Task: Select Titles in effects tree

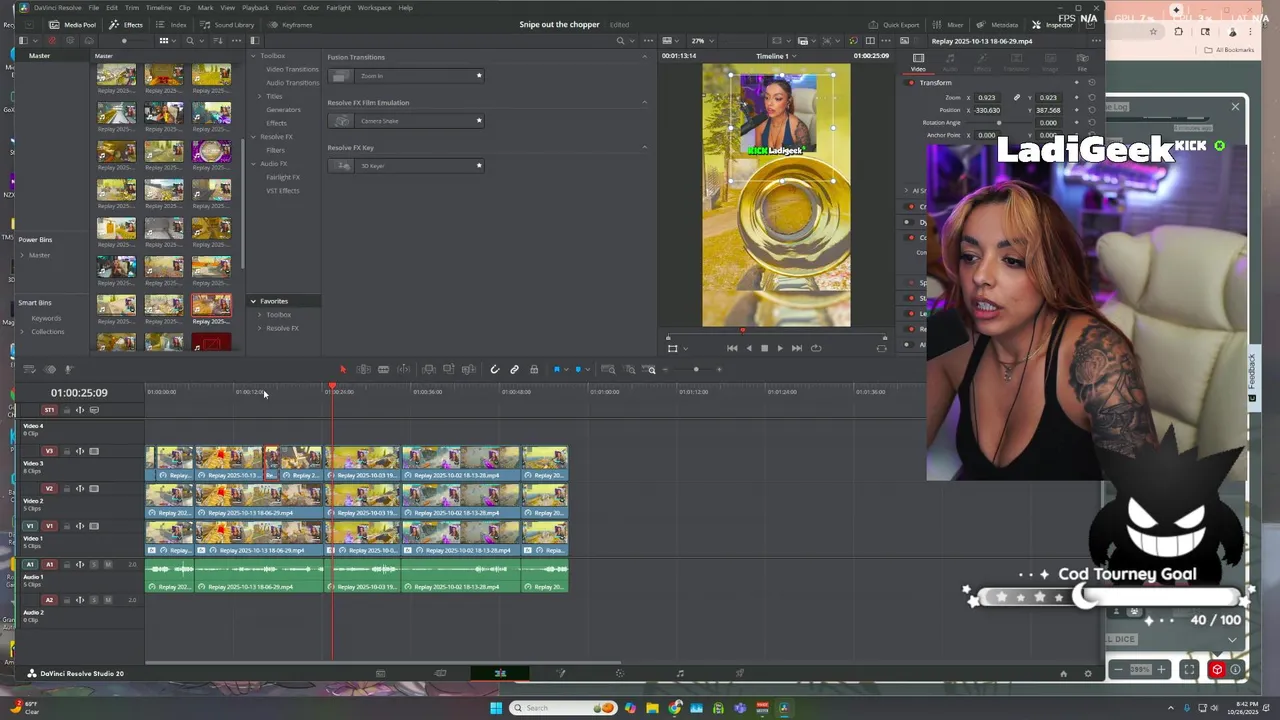Action: point(274,96)
